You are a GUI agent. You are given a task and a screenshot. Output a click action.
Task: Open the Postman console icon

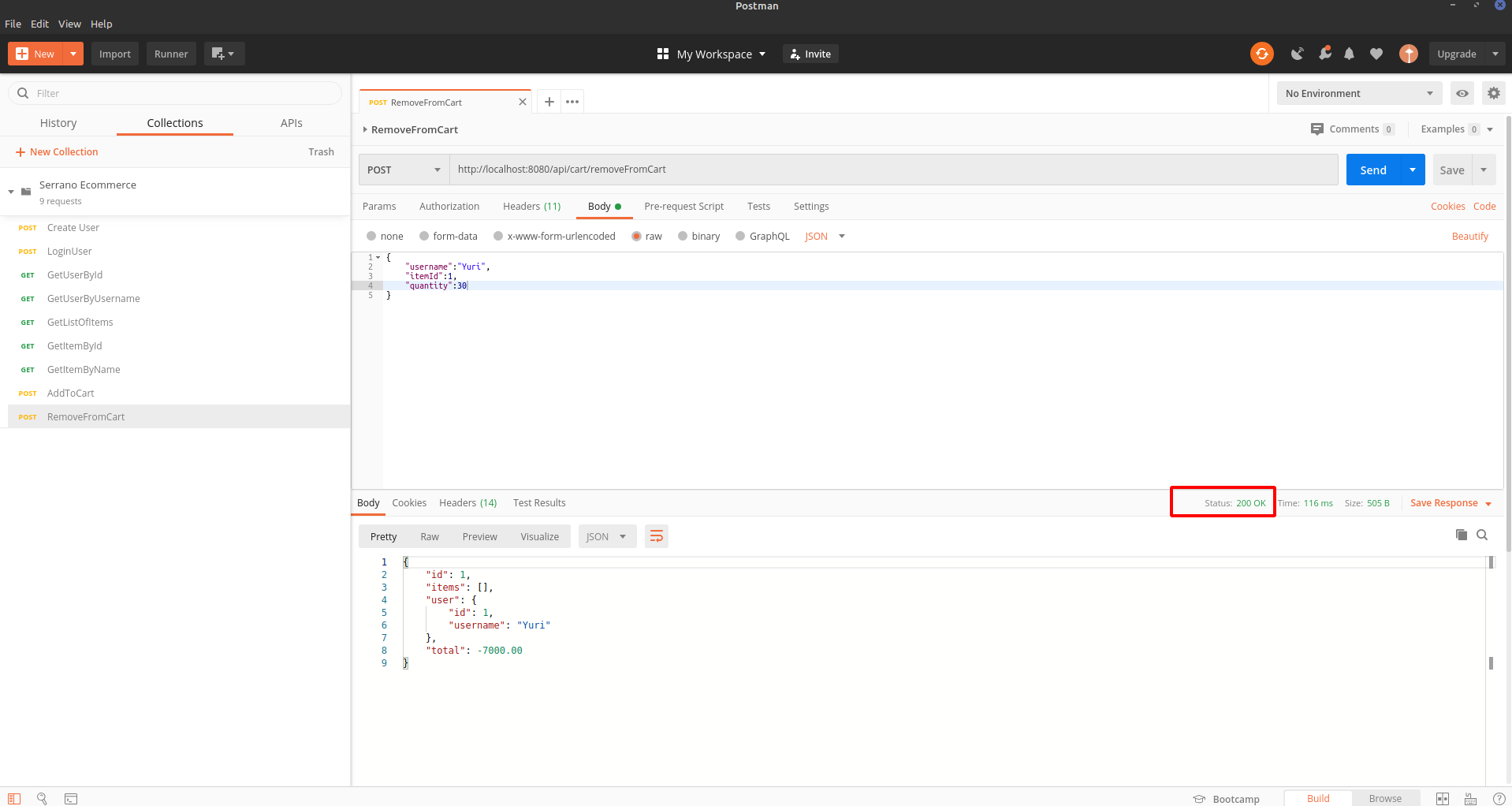point(71,798)
